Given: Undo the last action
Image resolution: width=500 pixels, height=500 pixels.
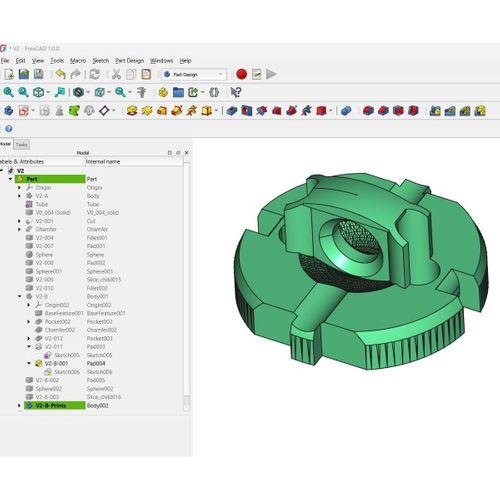Looking at the screenshot, I should [60, 74].
